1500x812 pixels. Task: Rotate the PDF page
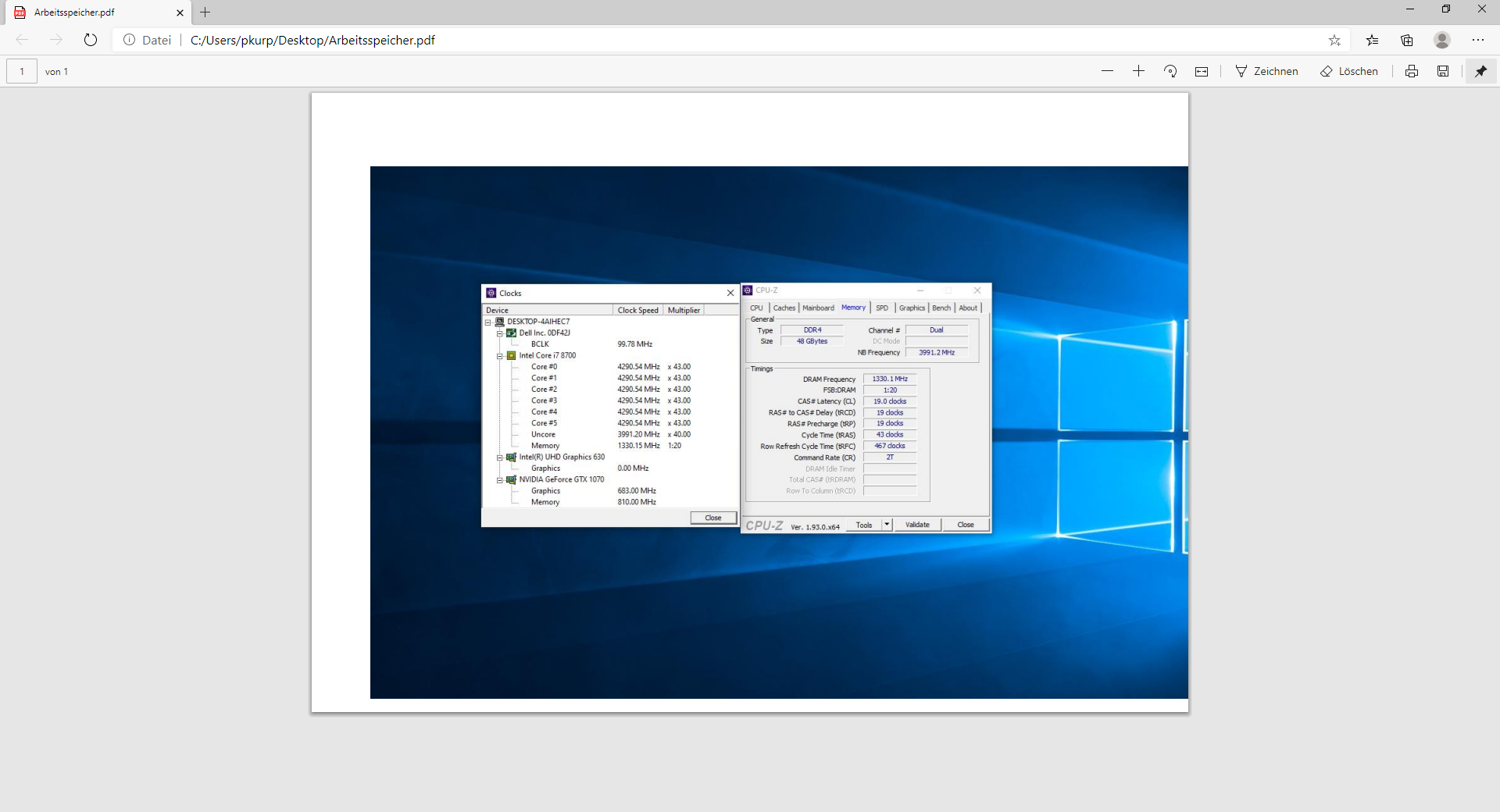coord(1170,71)
